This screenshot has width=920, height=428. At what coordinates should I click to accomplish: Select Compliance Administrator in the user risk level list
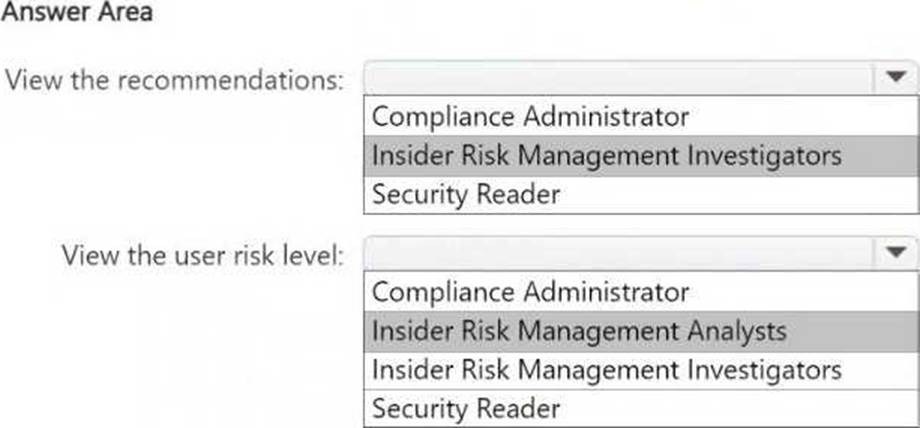pos(530,292)
